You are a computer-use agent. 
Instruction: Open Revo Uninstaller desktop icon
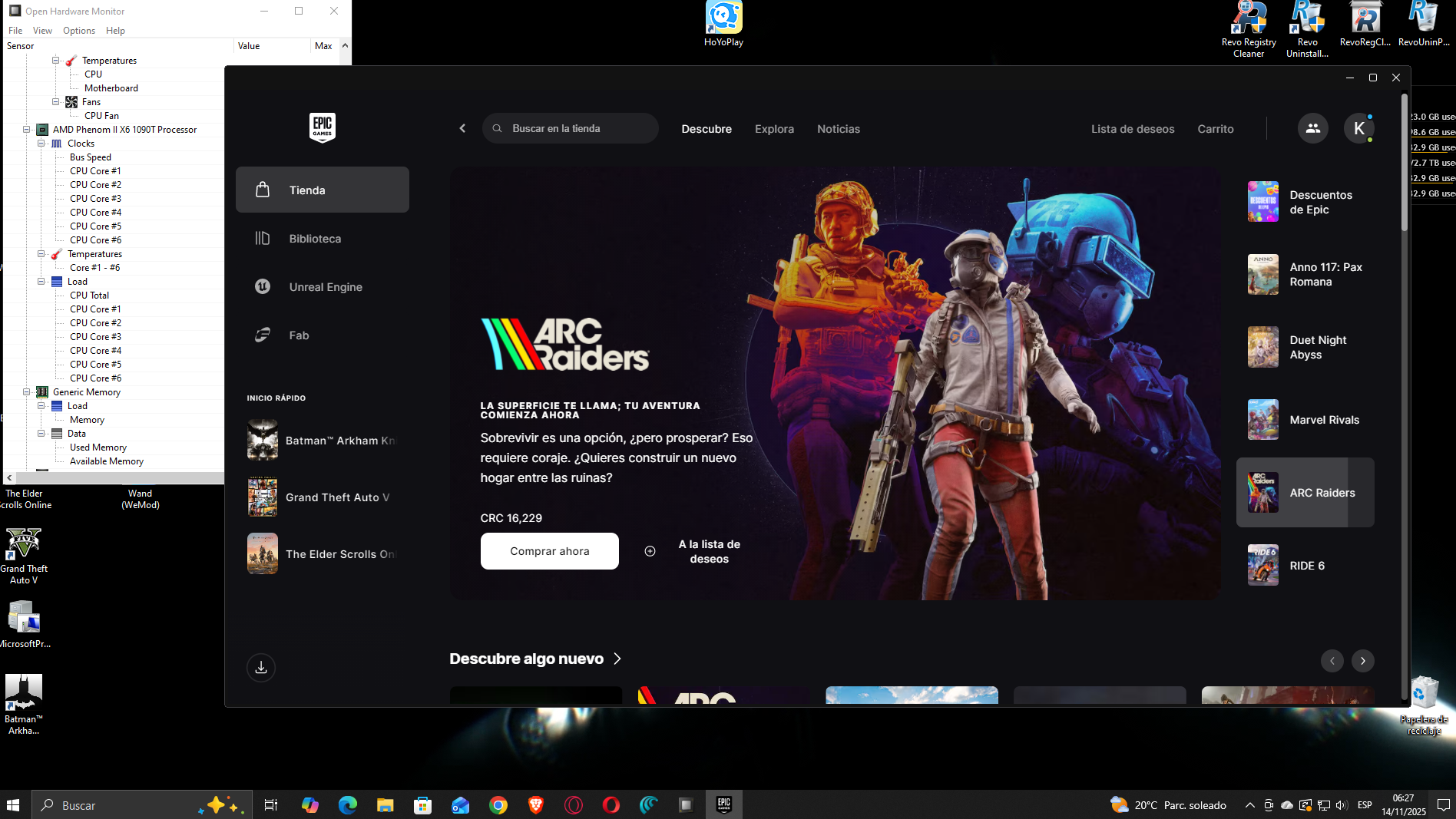(1307, 29)
